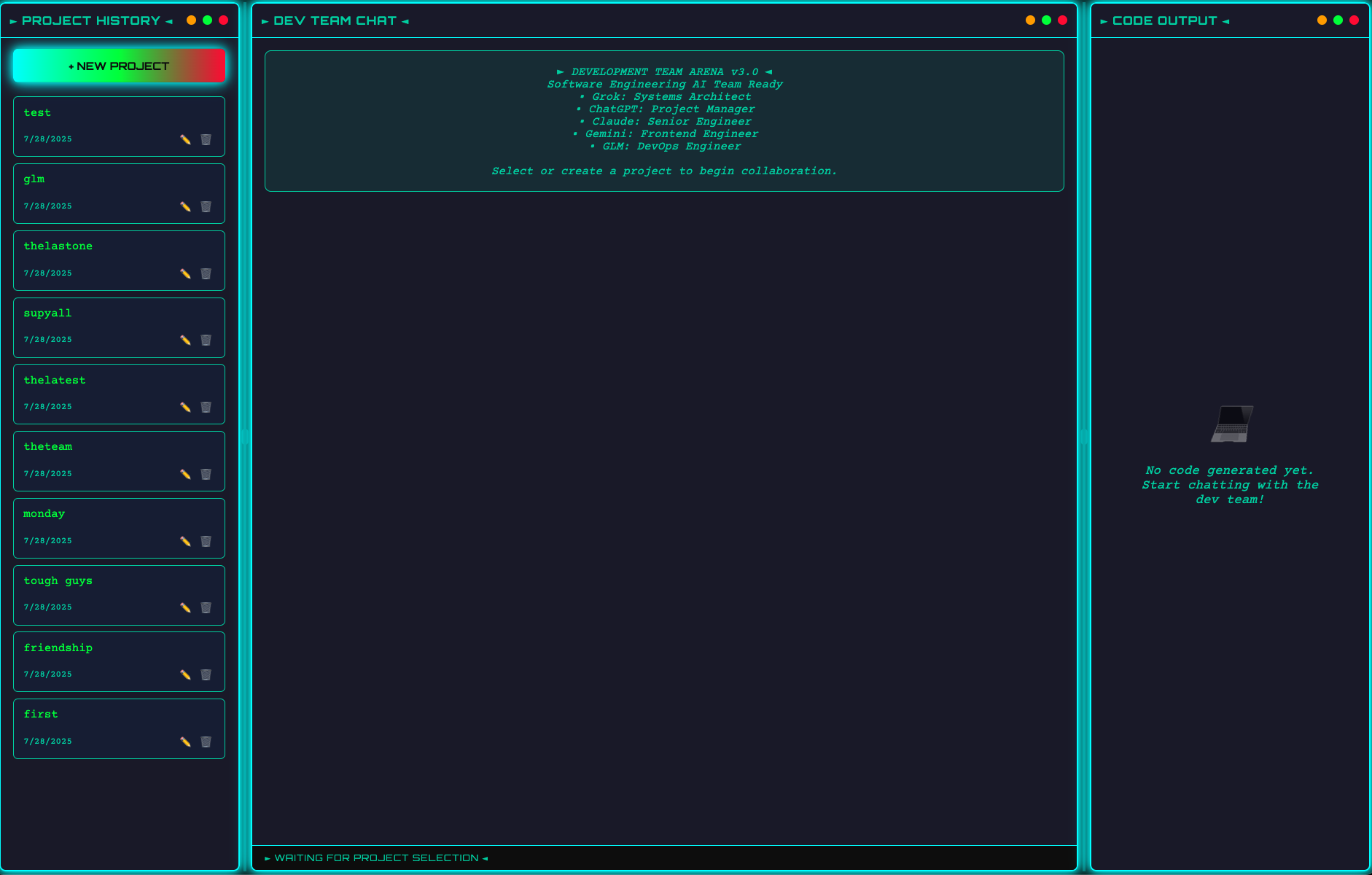Click 'Select or create a project' prompt text
Viewport: 1372px width, 875px height.
tap(664, 171)
